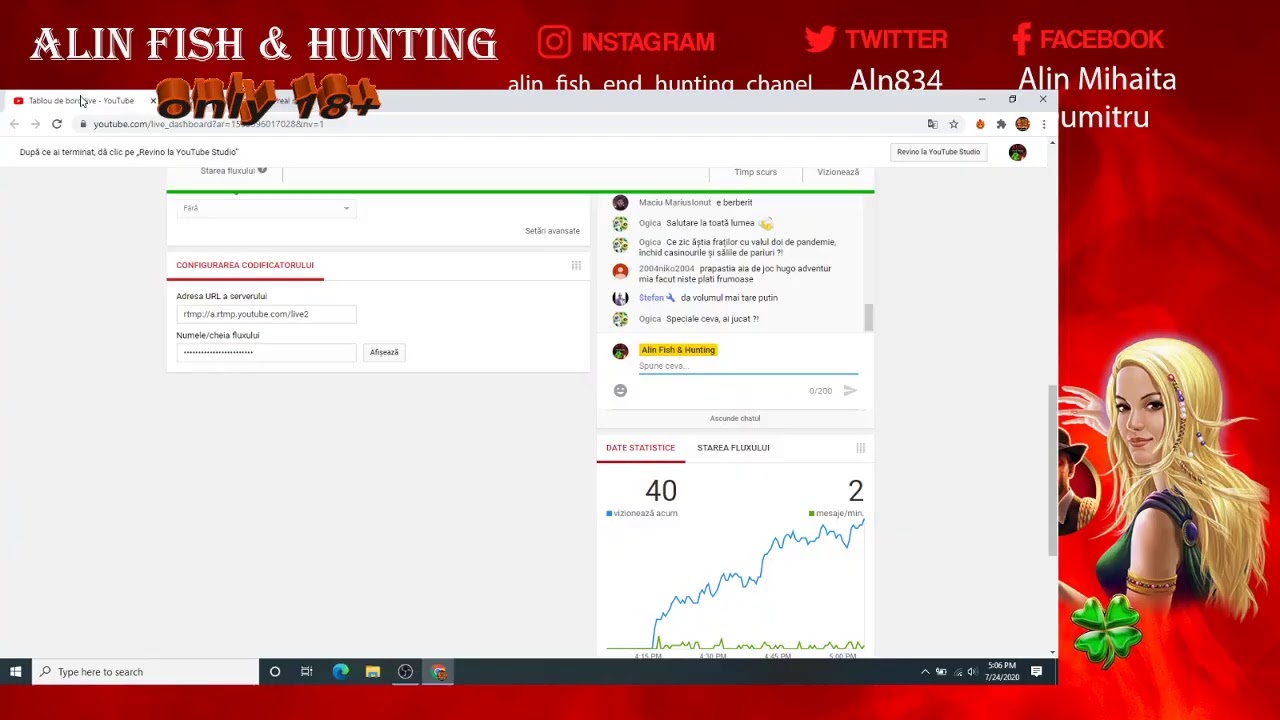Click the taskbar volume icon
The width and height of the screenshot is (1280, 720).
[972, 672]
